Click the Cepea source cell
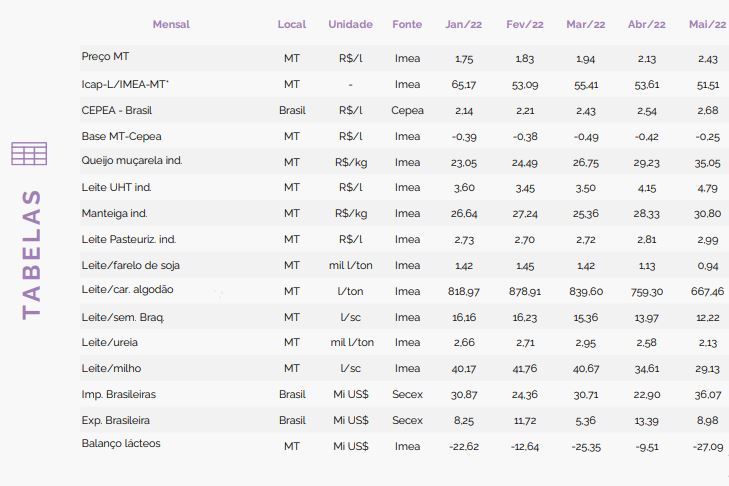Image resolution: width=729 pixels, height=486 pixels. pos(407,111)
